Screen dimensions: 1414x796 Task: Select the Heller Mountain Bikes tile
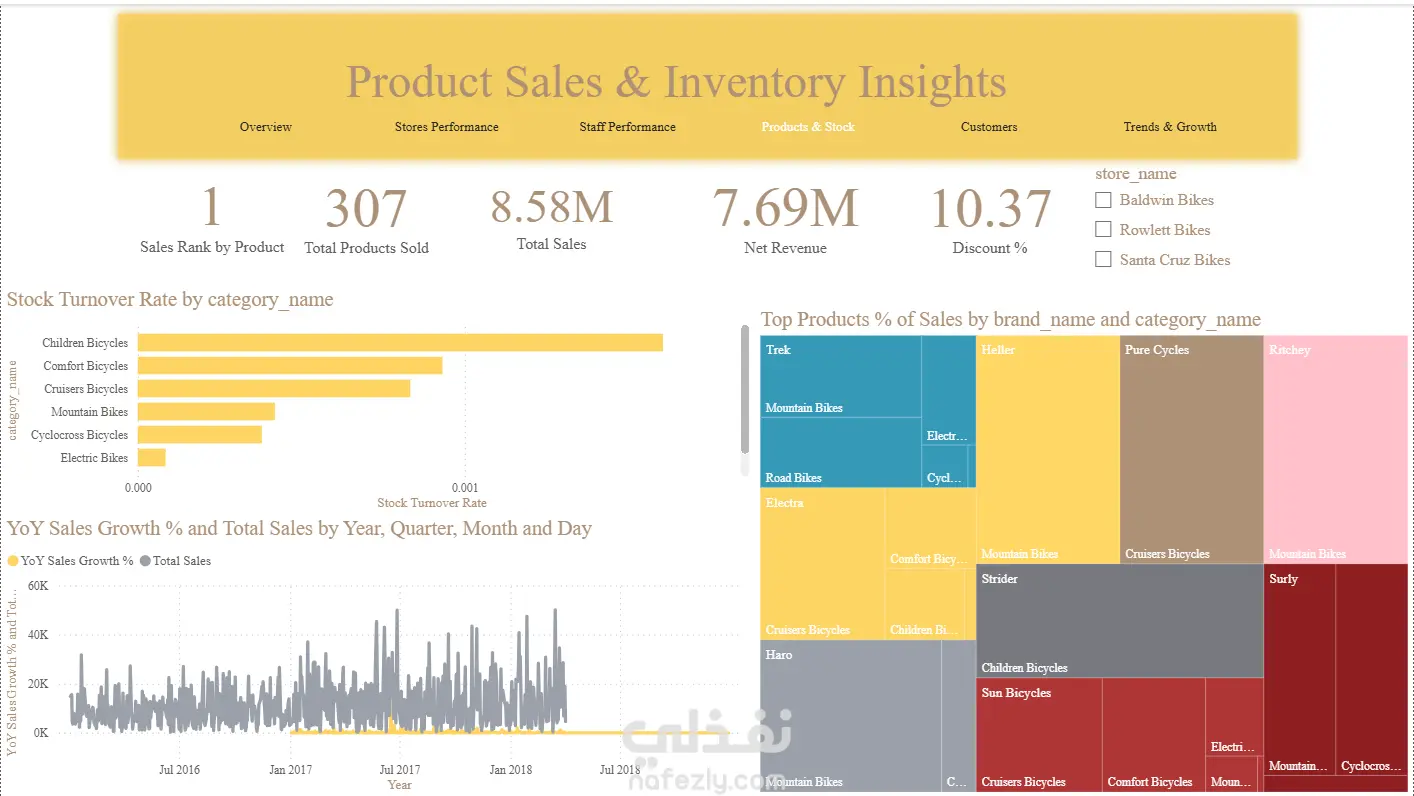(x=1048, y=450)
